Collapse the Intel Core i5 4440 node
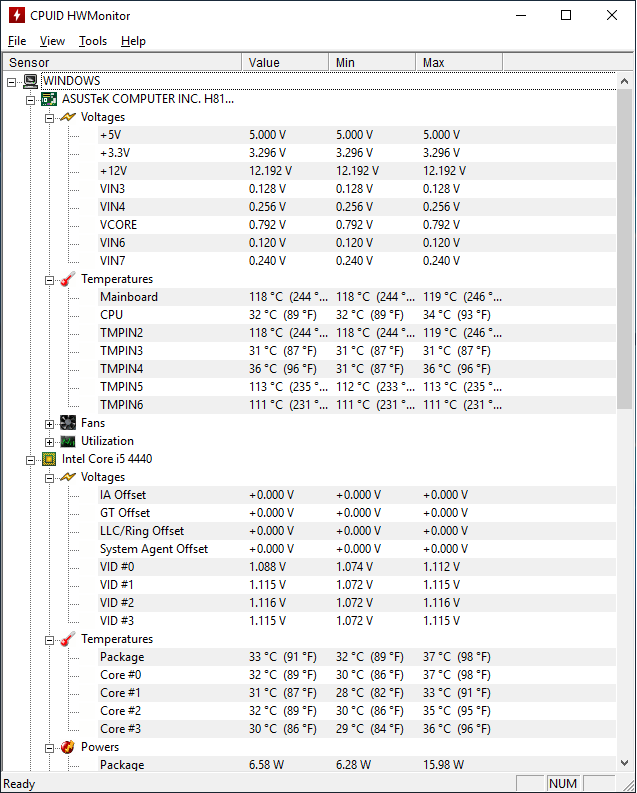637x793 pixels. (30, 460)
